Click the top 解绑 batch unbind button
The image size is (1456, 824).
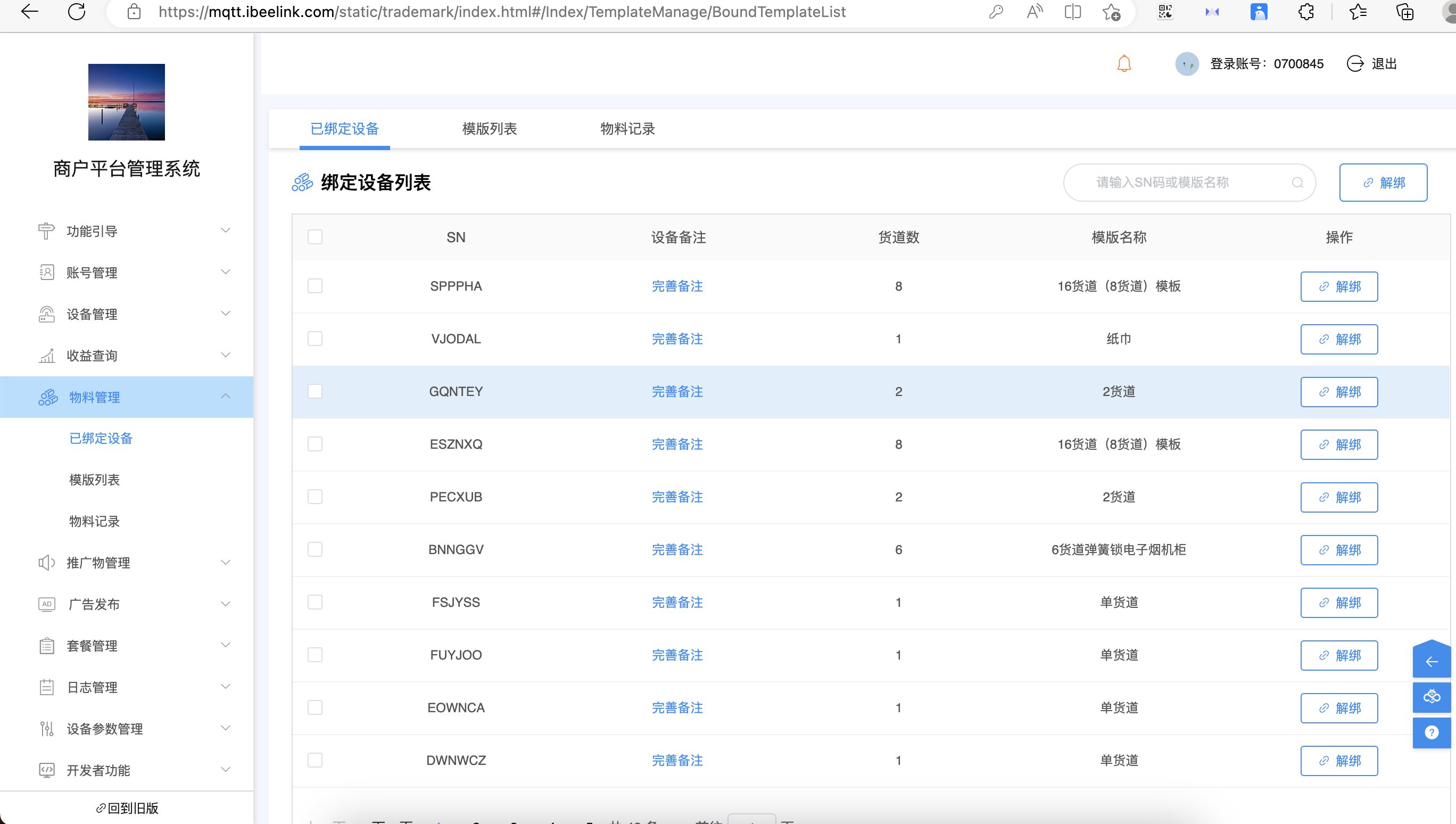pos(1383,182)
